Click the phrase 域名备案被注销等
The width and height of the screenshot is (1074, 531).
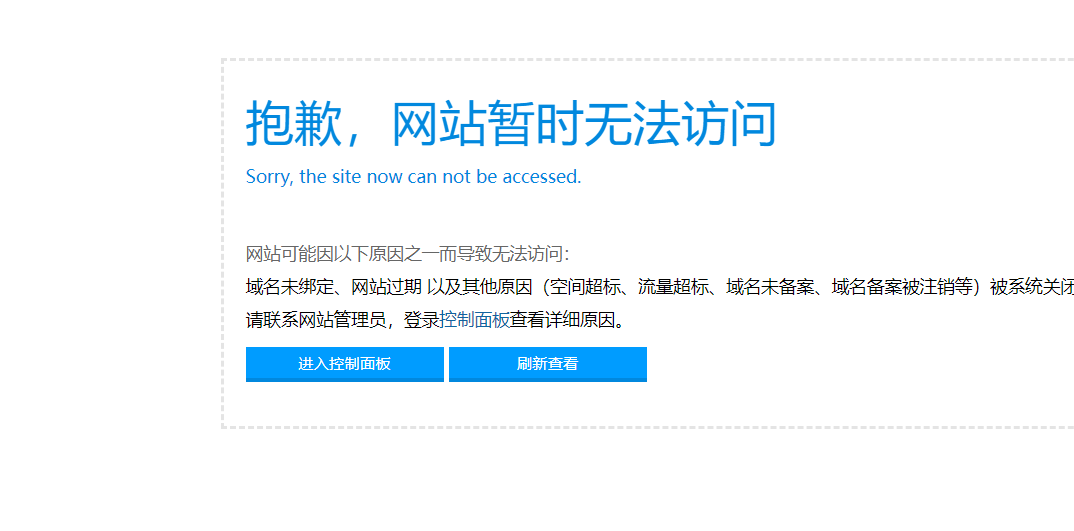click(x=902, y=287)
